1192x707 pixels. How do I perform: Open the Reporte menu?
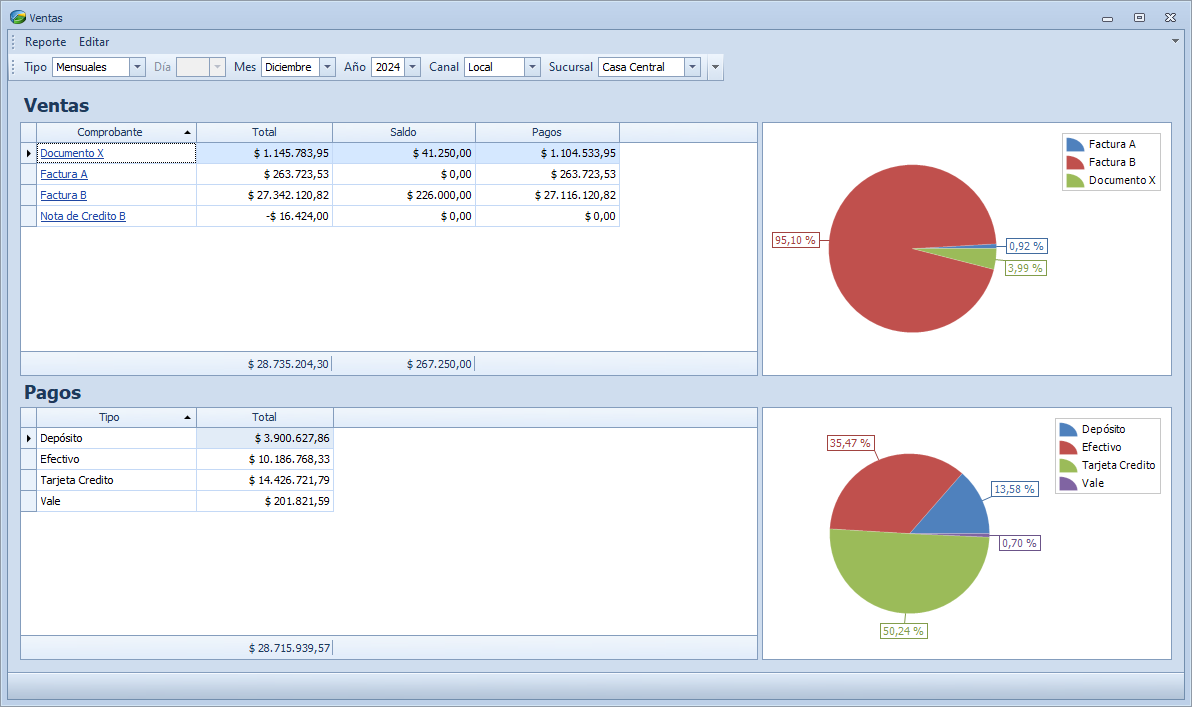coord(46,42)
